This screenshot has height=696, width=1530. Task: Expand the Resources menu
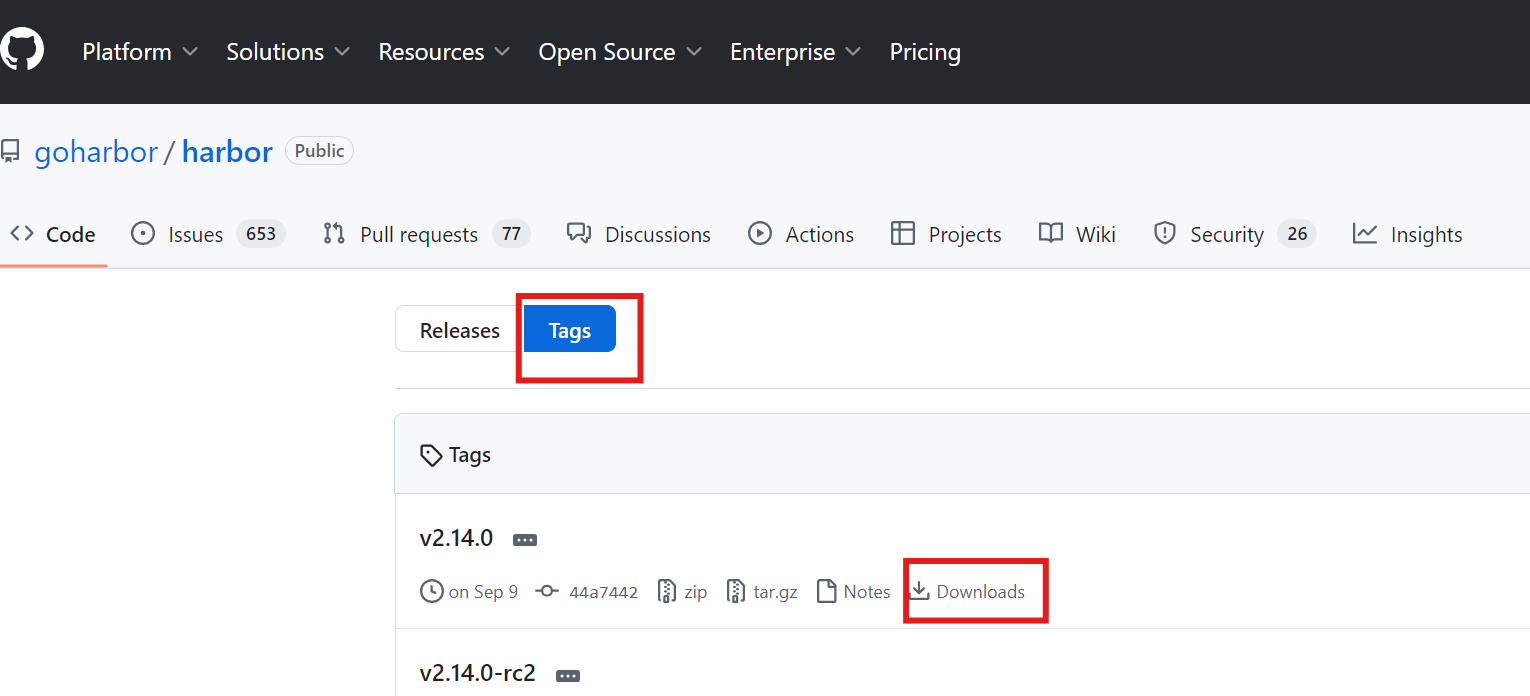click(x=444, y=52)
